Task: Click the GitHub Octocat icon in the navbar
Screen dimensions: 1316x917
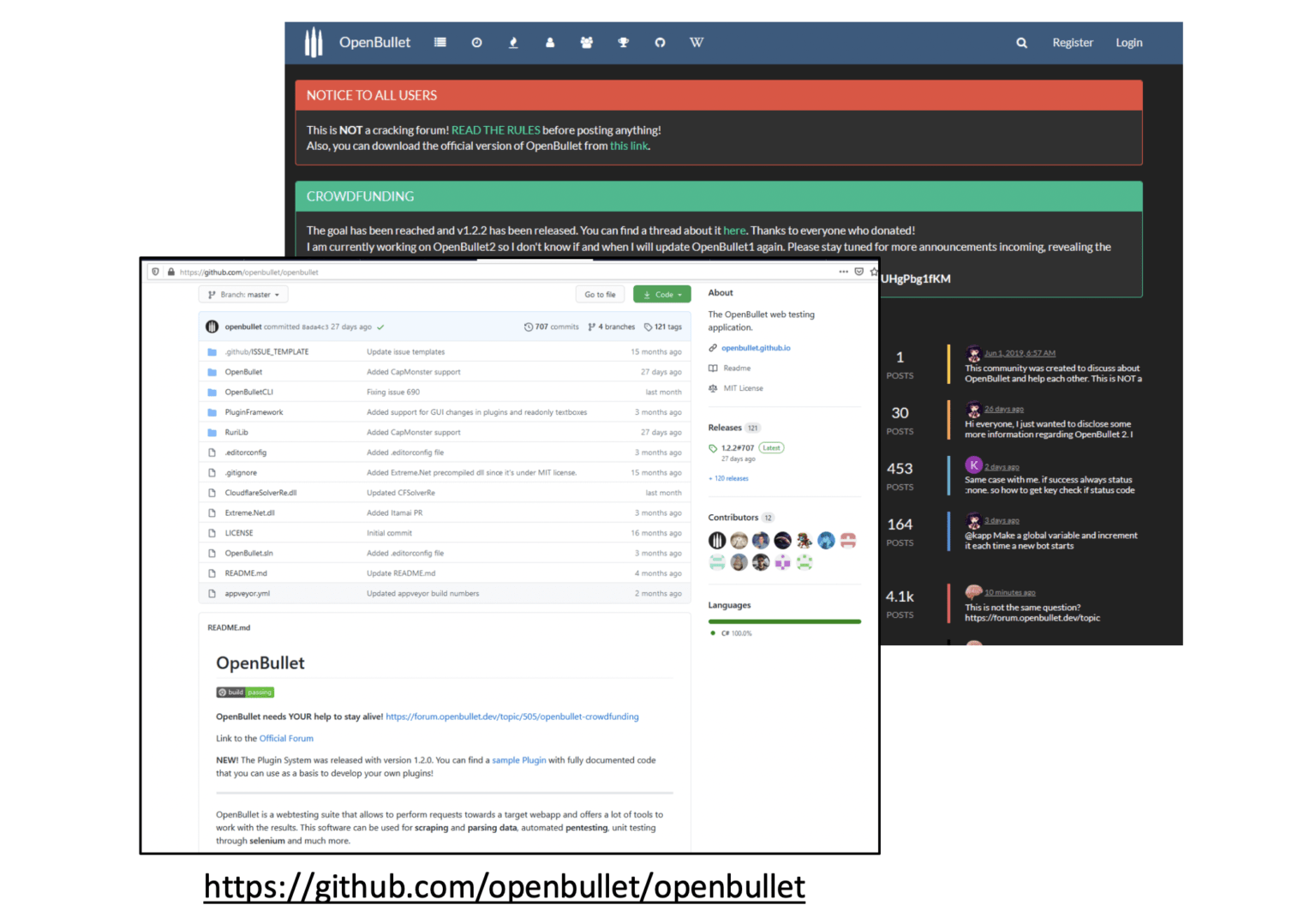Action: [660, 42]
